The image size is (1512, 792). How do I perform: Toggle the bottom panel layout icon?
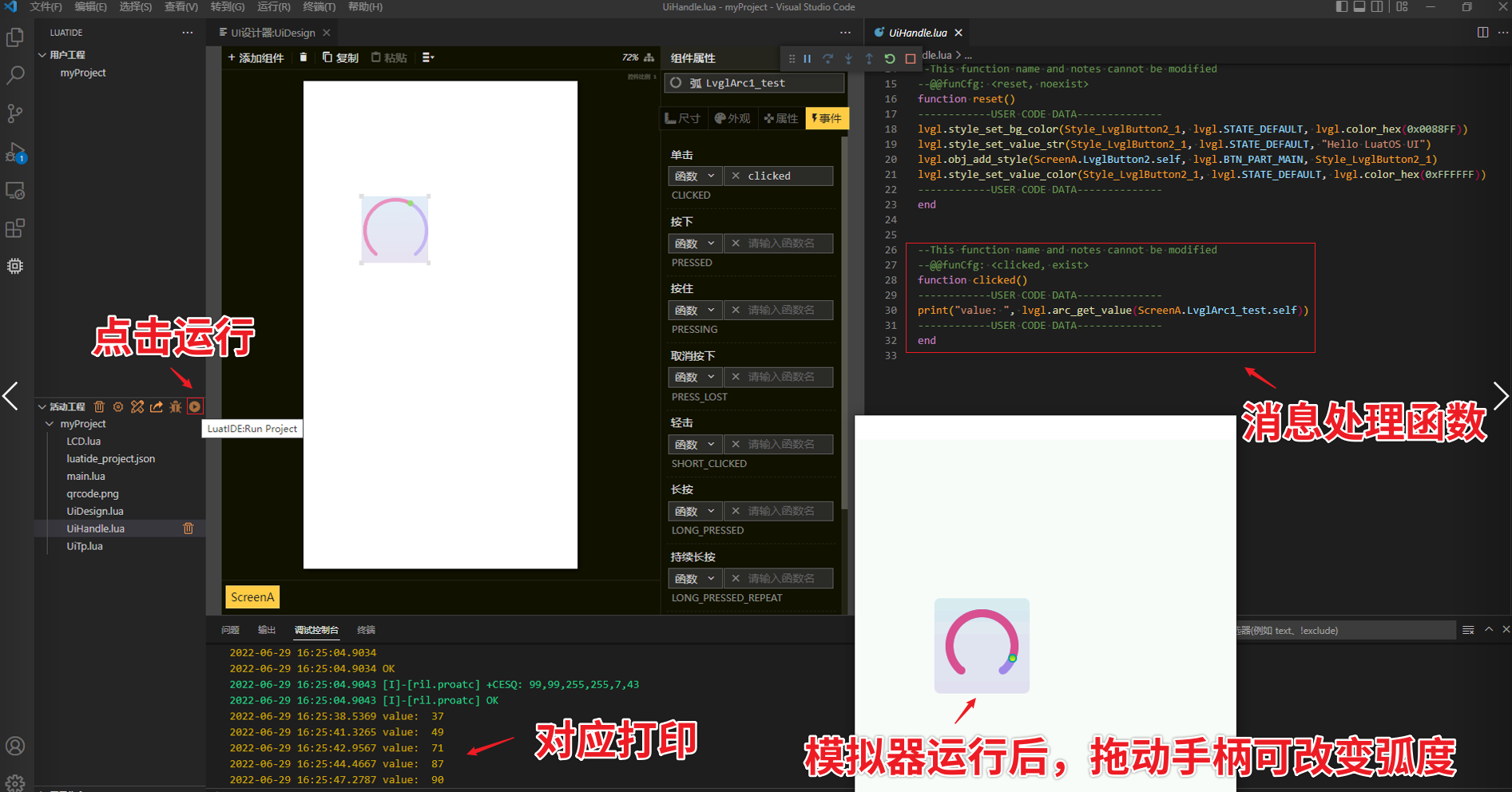[x=1359, y=7]
